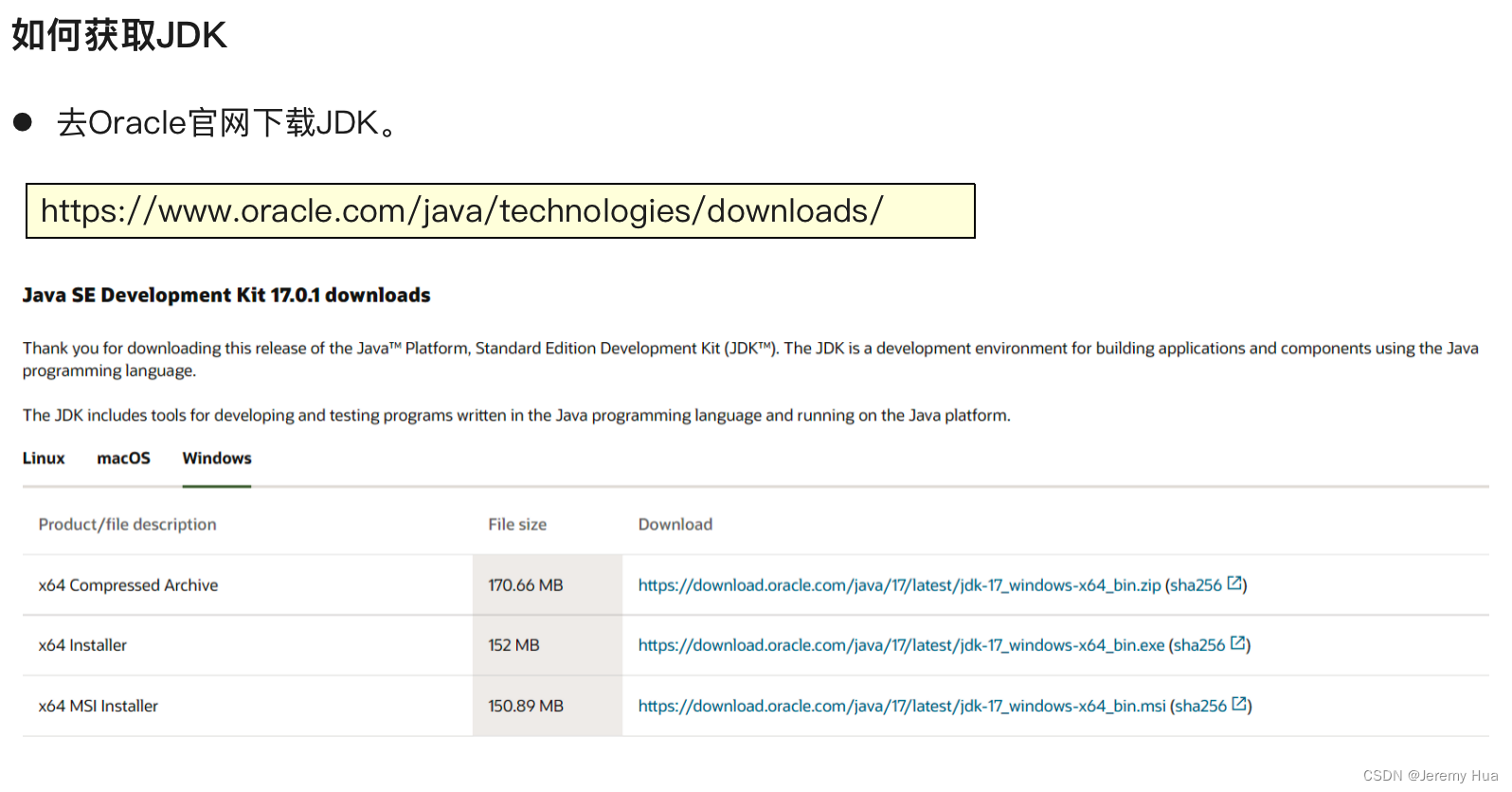
Task: Click sha256 link for the zip archive
Action: (x=1197, y=585)
